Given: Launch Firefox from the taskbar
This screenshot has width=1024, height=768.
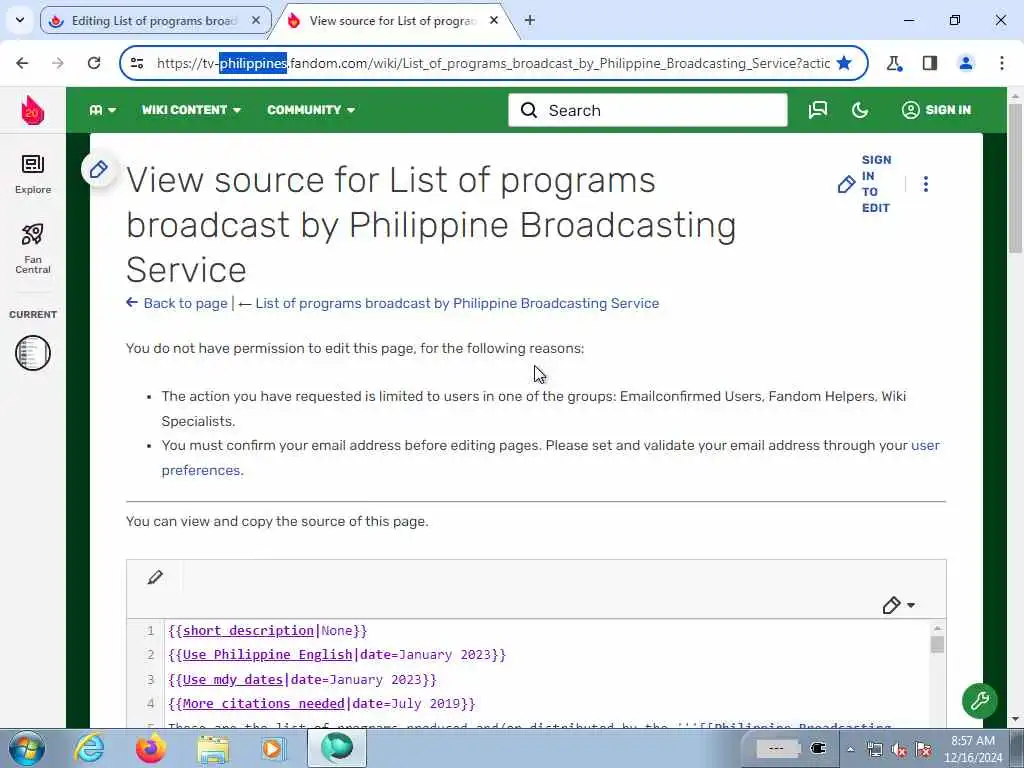Looking at the screenshot, I should 151,748.
